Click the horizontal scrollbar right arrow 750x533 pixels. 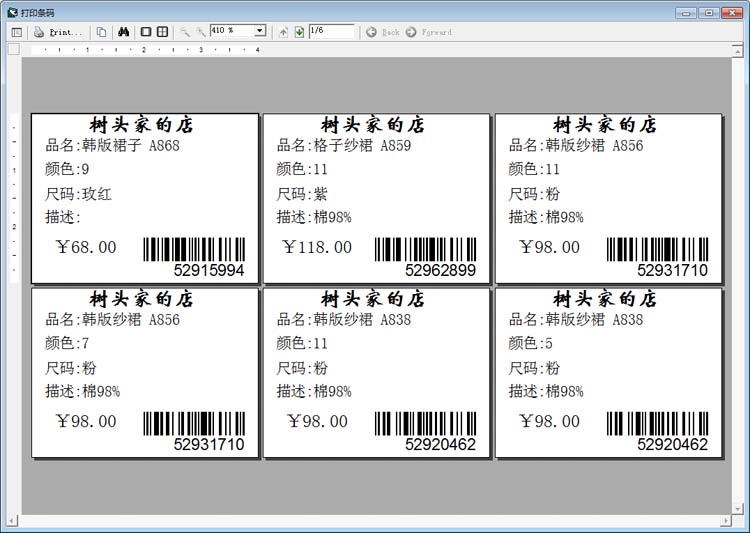coord(727,520)
